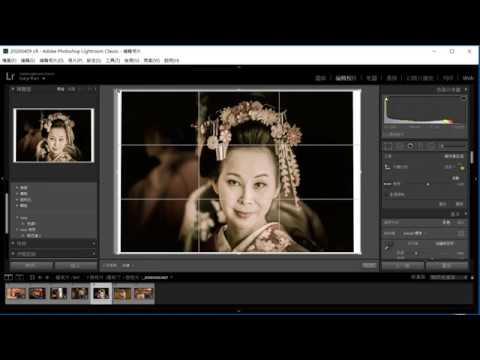Collapse the Navigator panel triangle
The height and width of the screenshot is (360, 480).
13,89
